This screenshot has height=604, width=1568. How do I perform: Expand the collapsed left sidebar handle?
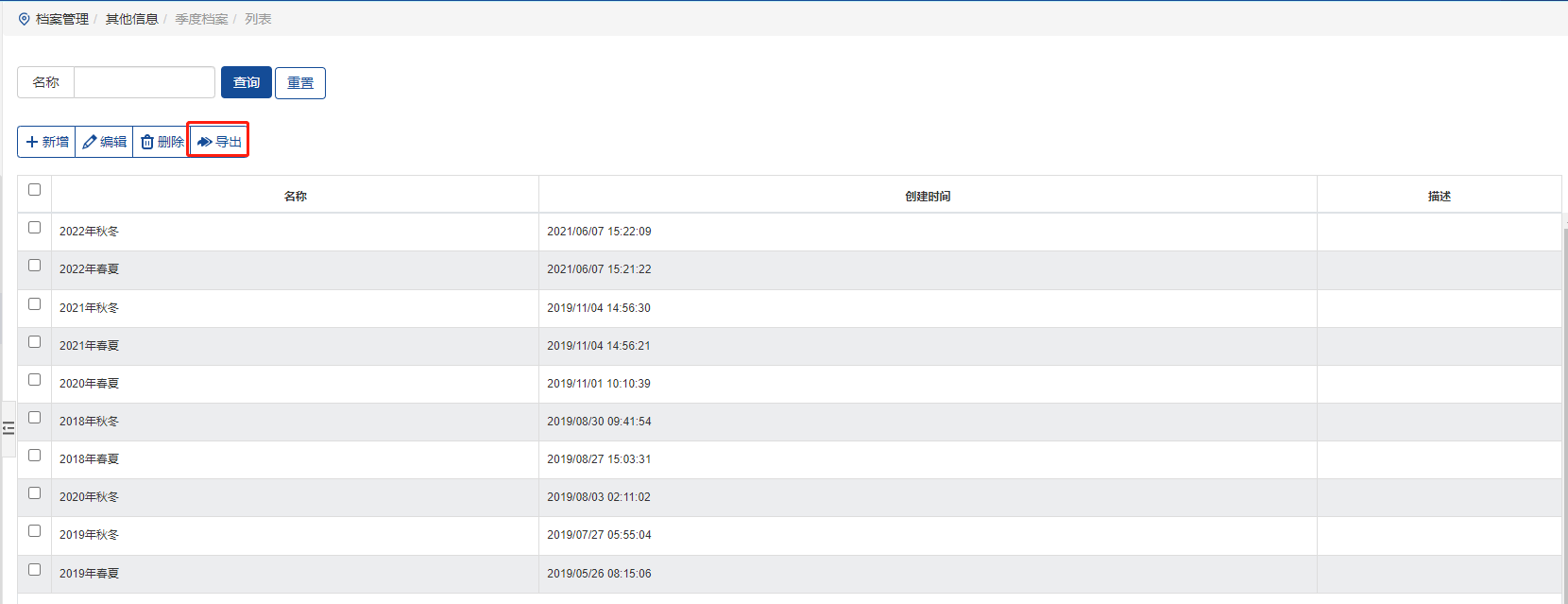pyautogui.click(x=9, y=428)
